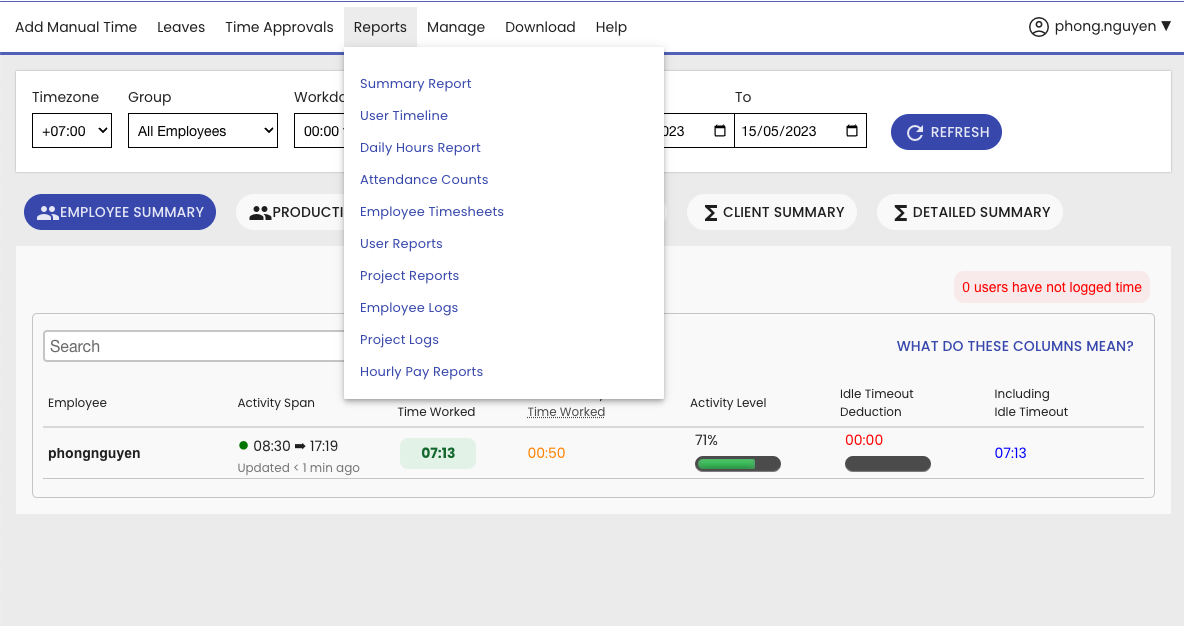Click the calendar icon on the From date
This screenshot has height=626, width=1184.
[x=719, y=131]
